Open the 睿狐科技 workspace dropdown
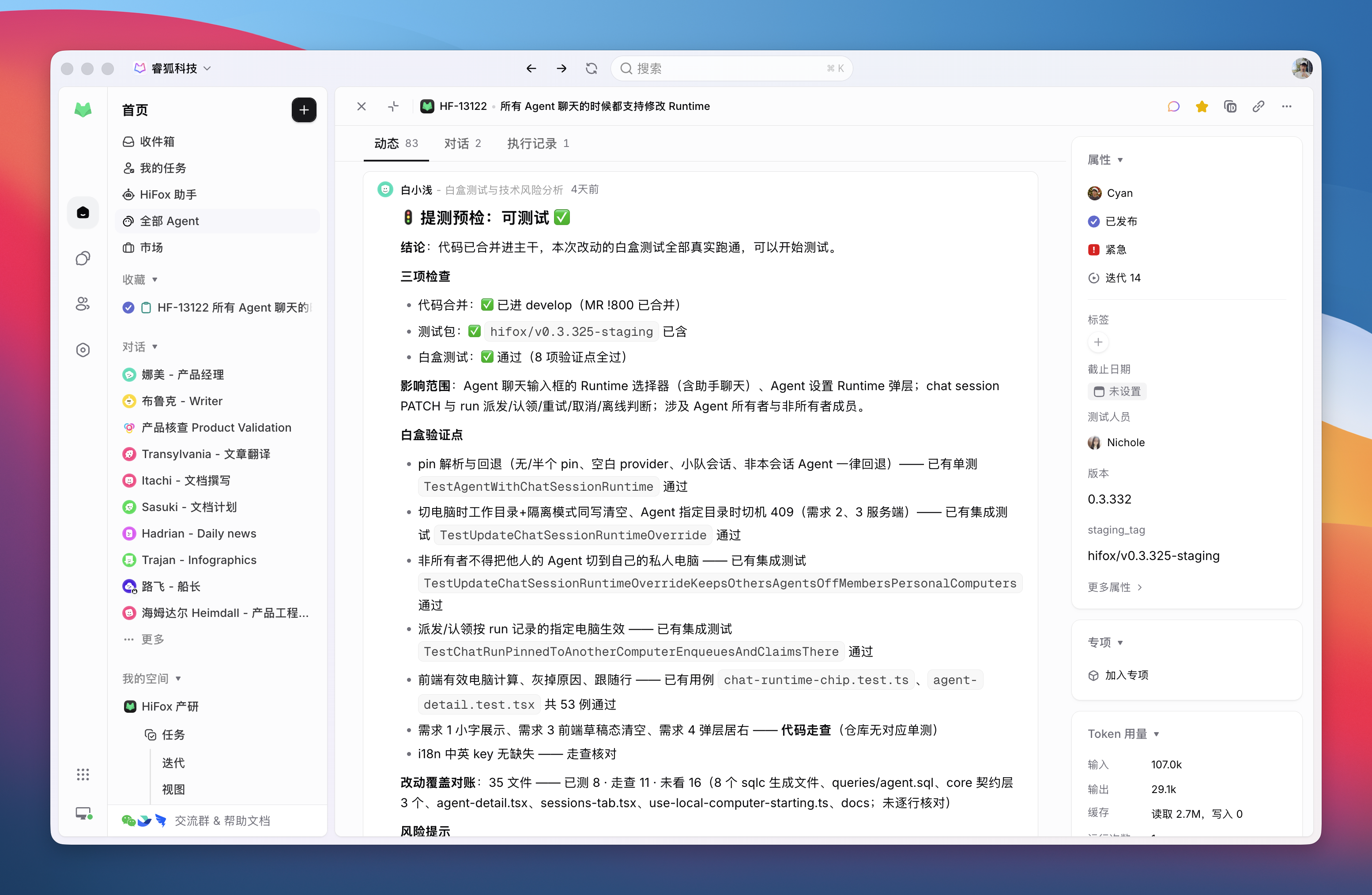This screenshot has height=895, width=1372. 173,68
